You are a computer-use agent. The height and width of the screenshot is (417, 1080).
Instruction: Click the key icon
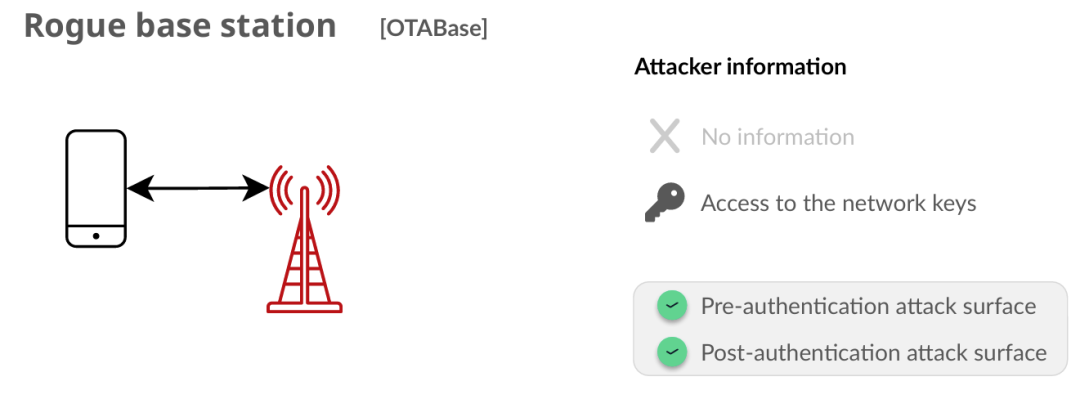(665, 203)
